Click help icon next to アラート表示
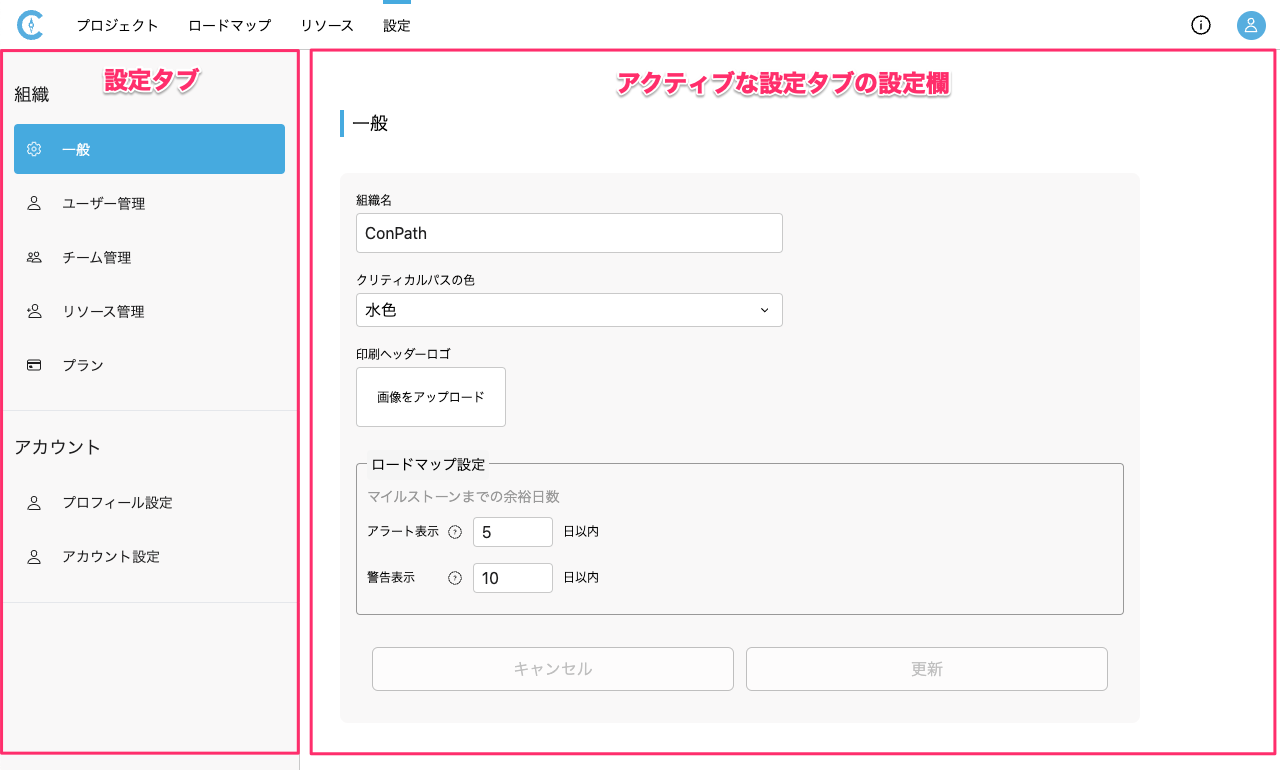Viewport: 1280px width, 770px height. [455, 532]
